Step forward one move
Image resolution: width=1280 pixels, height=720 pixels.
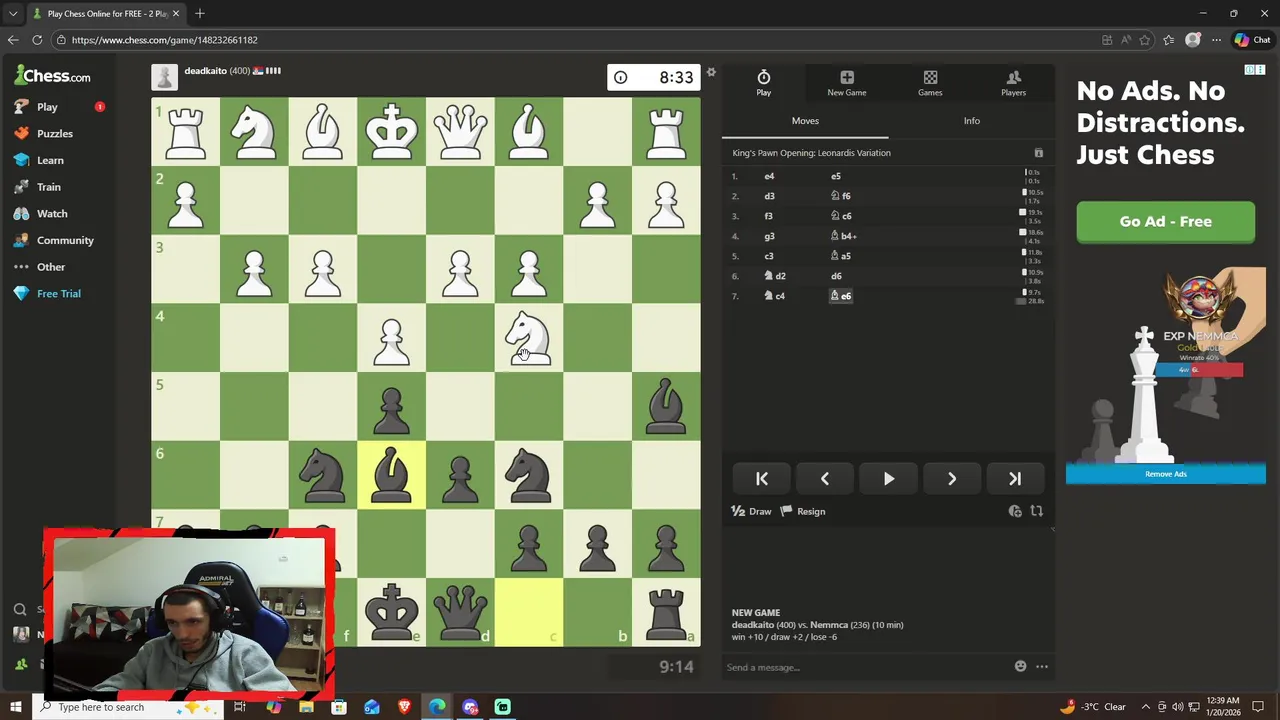951,479
